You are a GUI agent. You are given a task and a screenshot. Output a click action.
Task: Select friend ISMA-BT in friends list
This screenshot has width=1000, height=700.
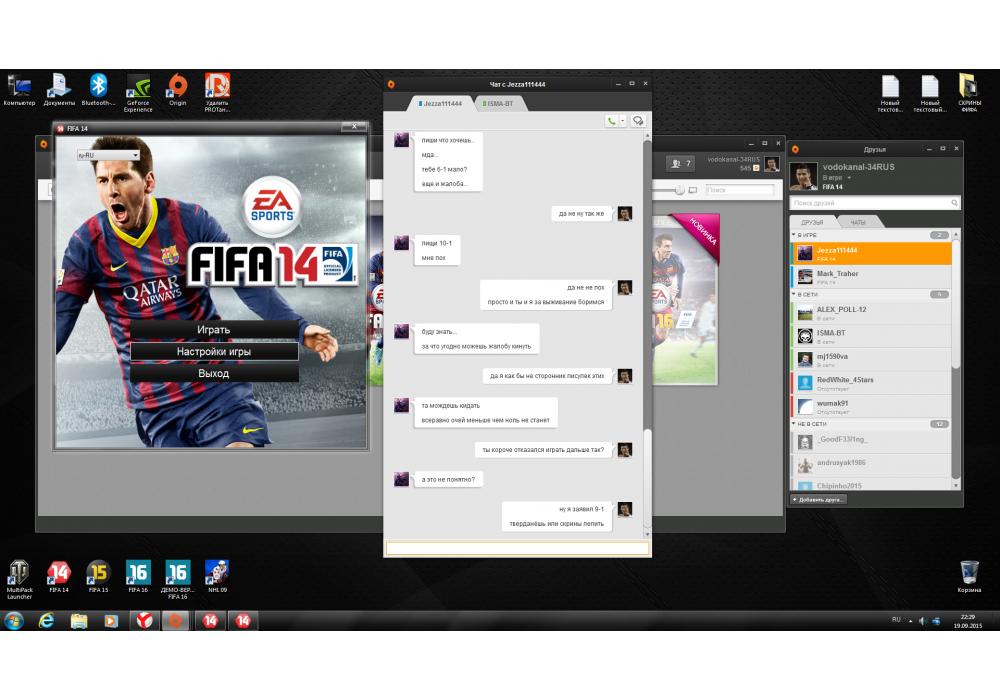pos(871,336)
